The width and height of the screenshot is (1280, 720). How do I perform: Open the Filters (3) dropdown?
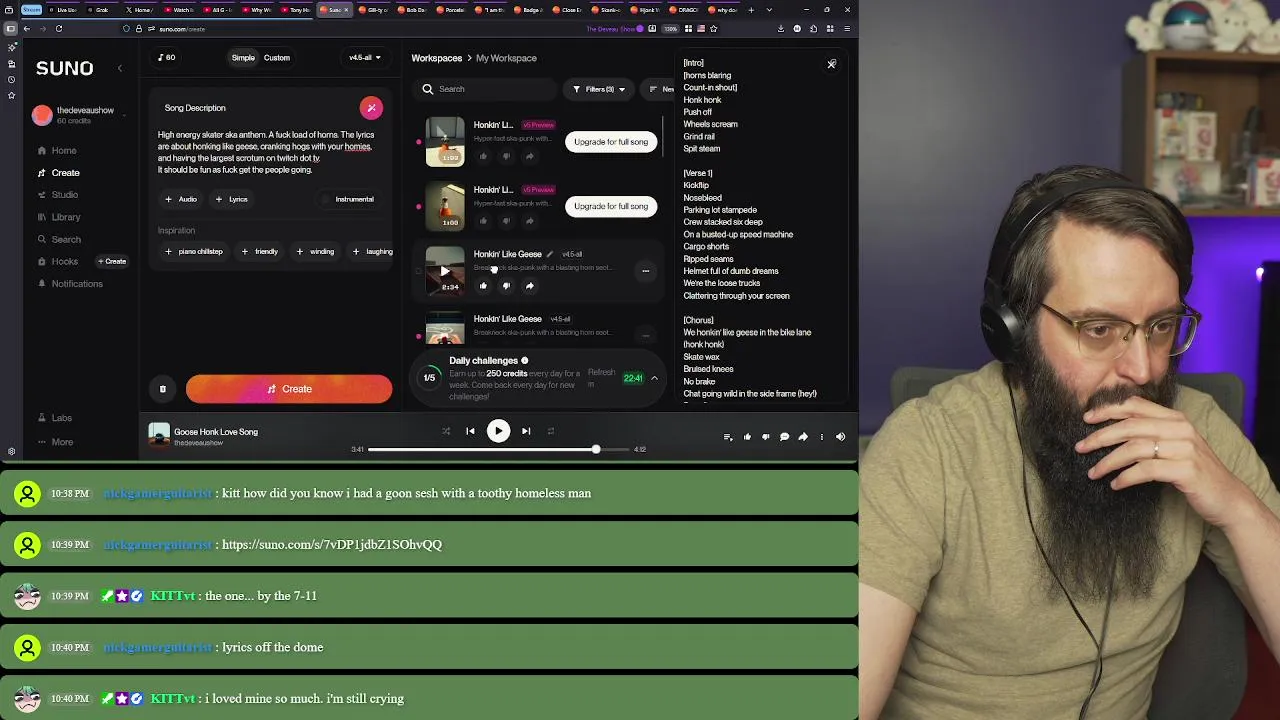tap(599, 89)
